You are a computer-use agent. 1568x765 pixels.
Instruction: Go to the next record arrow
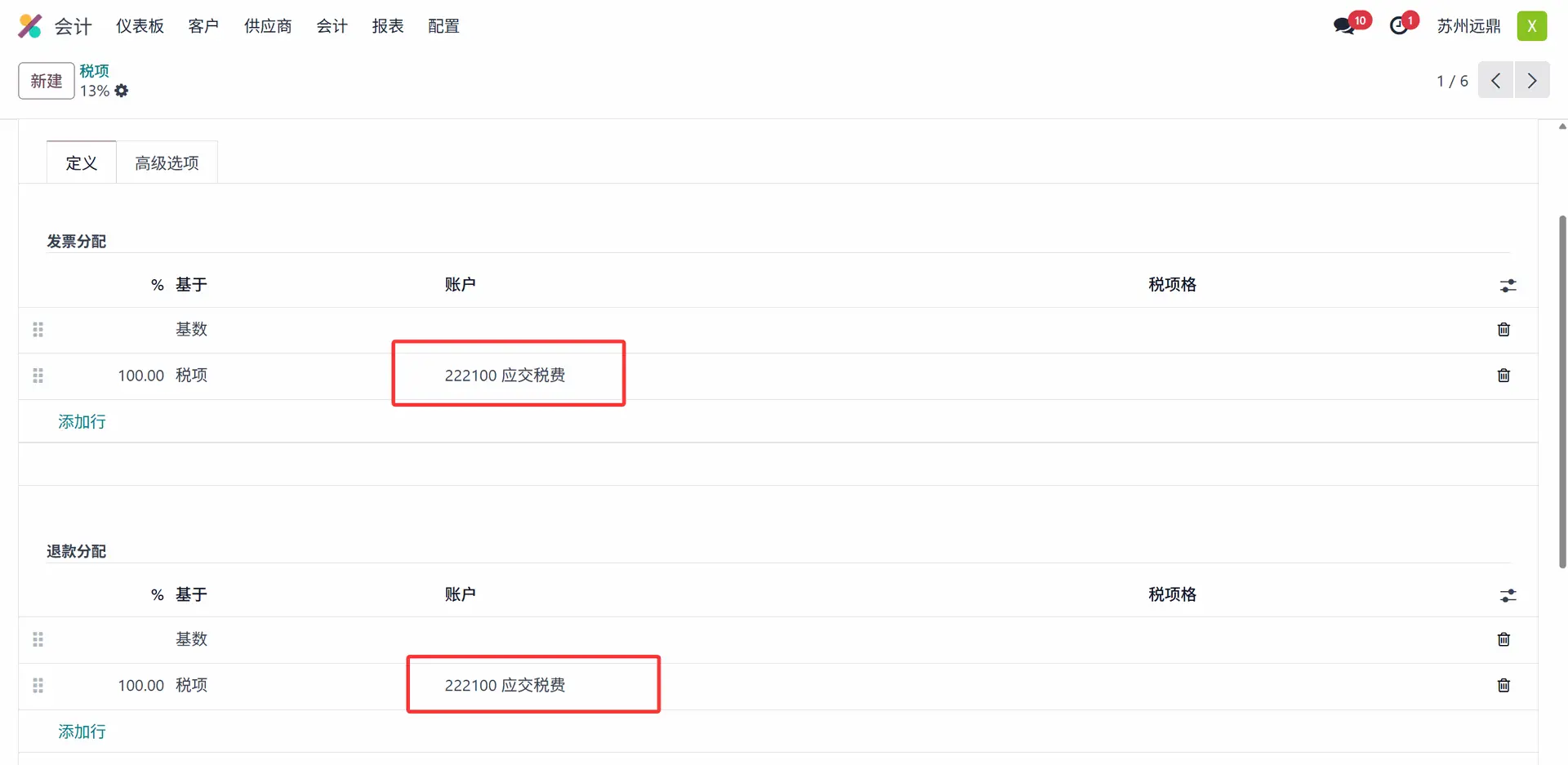tap(1532, 81)
